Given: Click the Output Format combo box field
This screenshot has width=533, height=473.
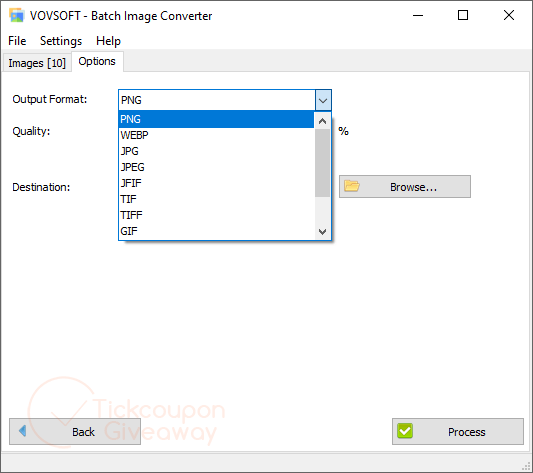Looking at the screenshot, I should [217, 100].
